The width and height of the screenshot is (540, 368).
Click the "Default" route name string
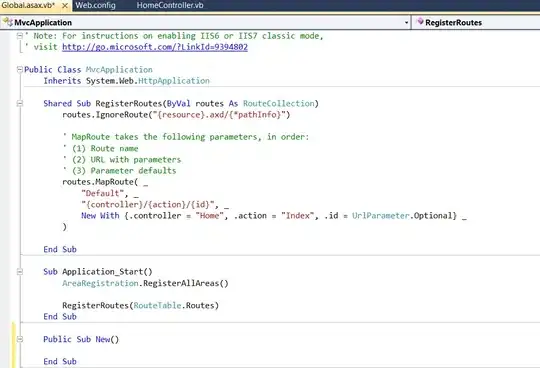click(102, 193)
